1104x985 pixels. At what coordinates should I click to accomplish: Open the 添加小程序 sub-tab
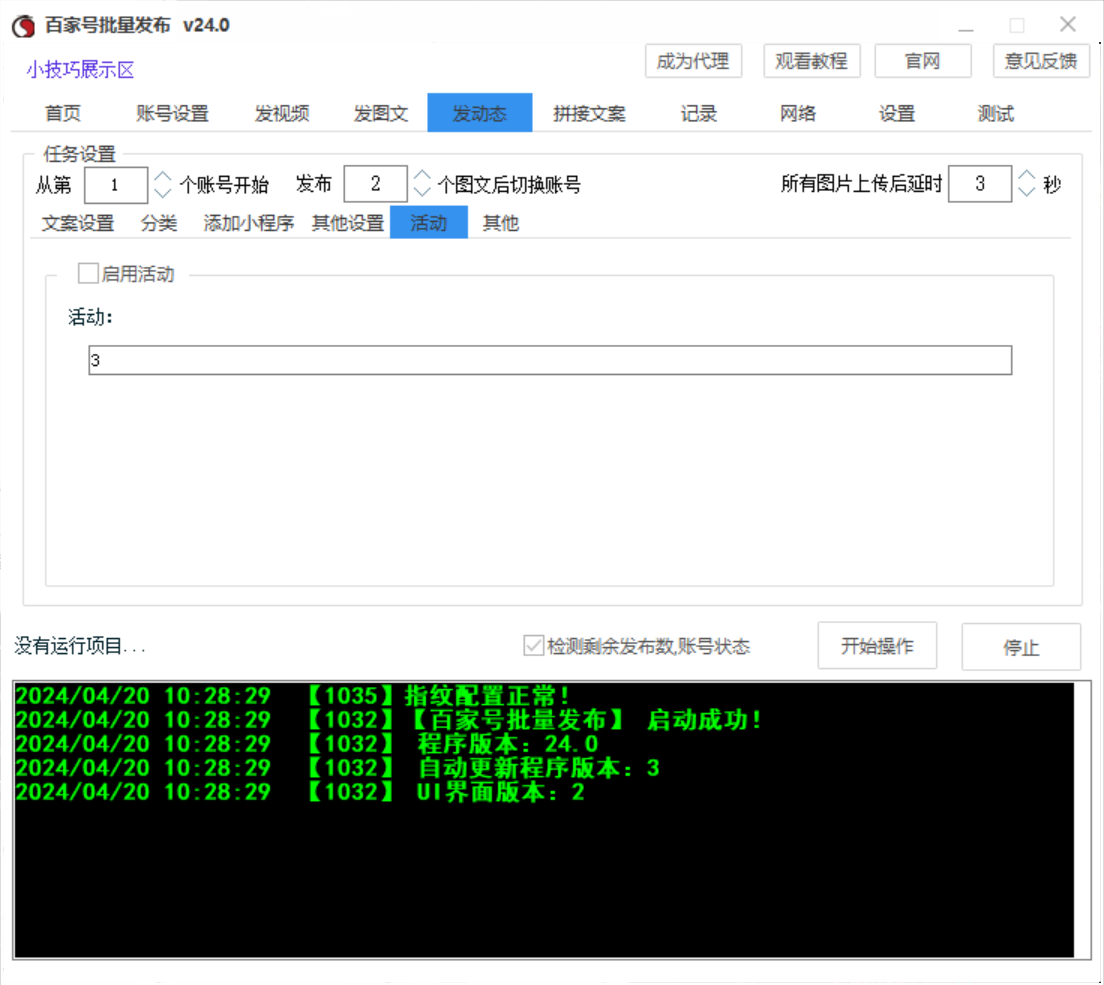pos(249,223)
